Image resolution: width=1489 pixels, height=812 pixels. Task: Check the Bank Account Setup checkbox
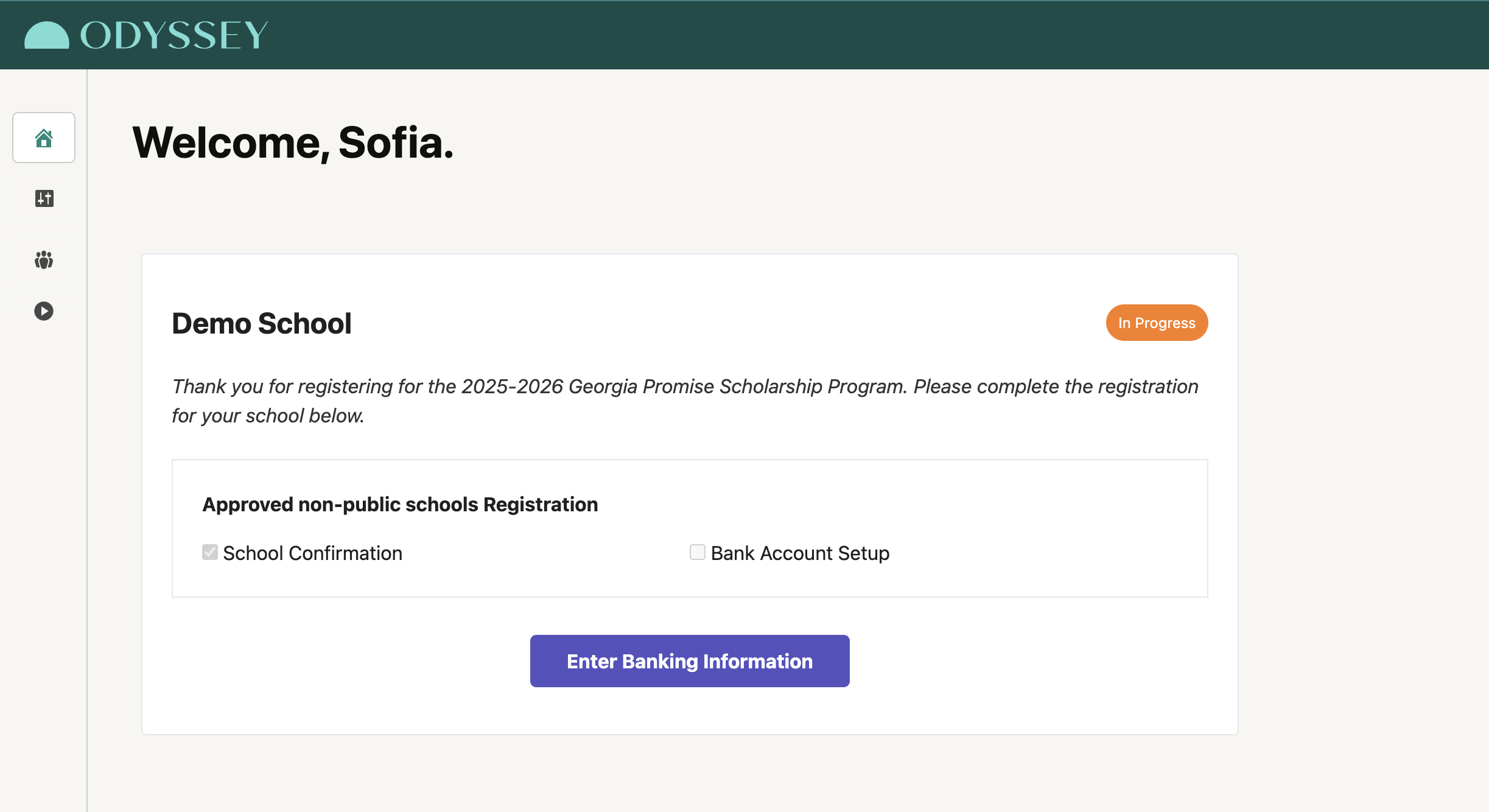698,552
